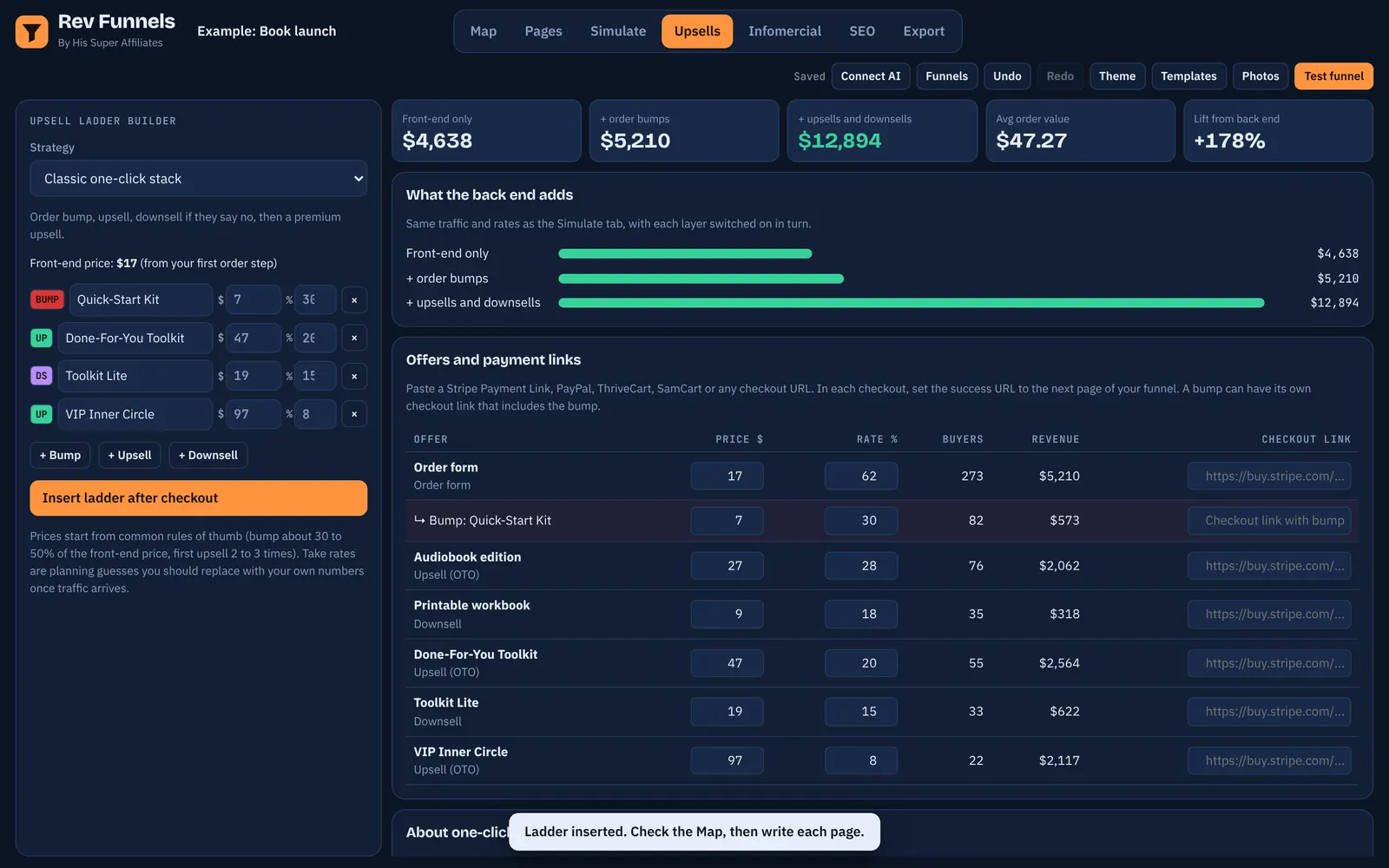Delete the Toolkit Lite ladder row
The width and height of the screenshot is (1389, 868).
pyautogui.click(x=354, y=376)
